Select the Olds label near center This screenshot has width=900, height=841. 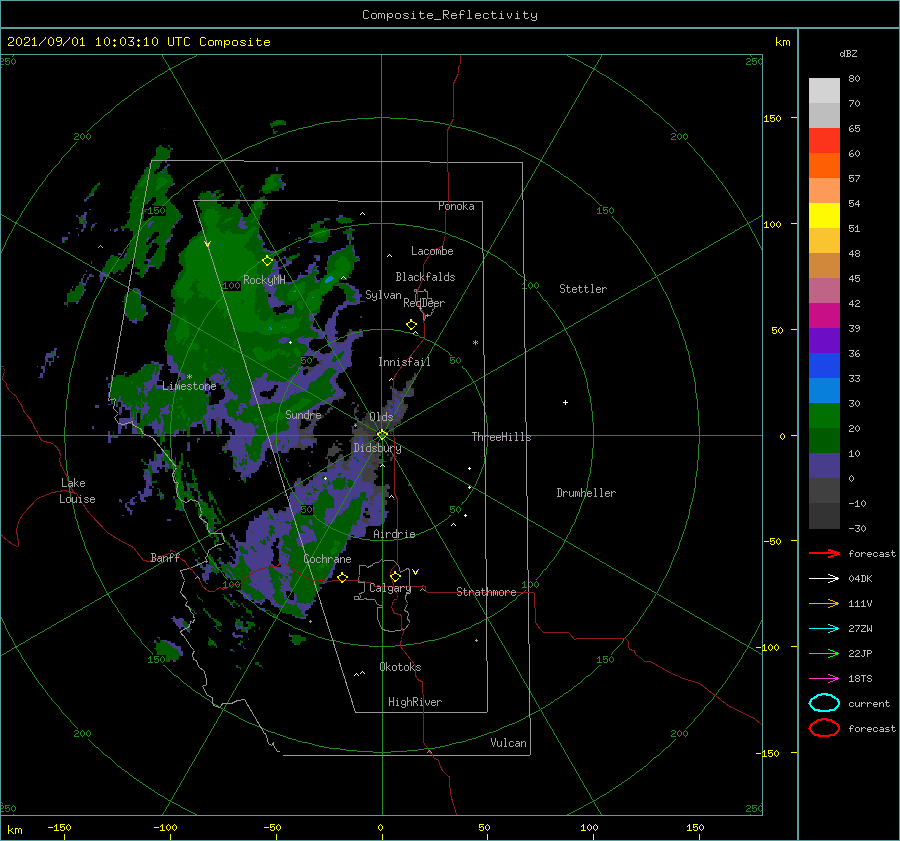(381, 417)
